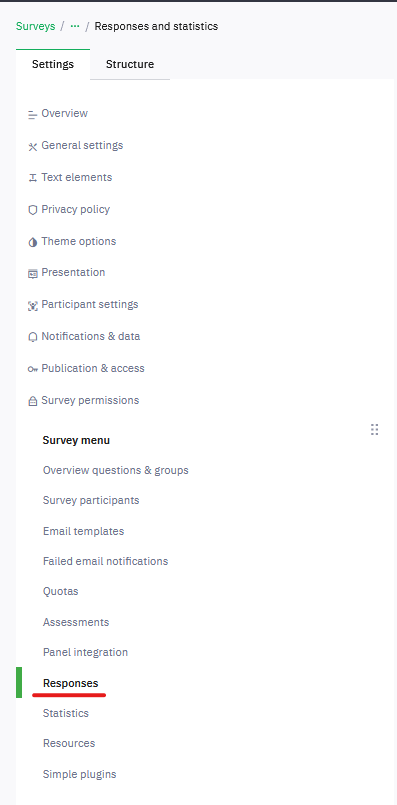The height and width of the screenshot is (805, 397).
Task: Expand the breadcrumb ellipsis
Action: click(75, 26)
